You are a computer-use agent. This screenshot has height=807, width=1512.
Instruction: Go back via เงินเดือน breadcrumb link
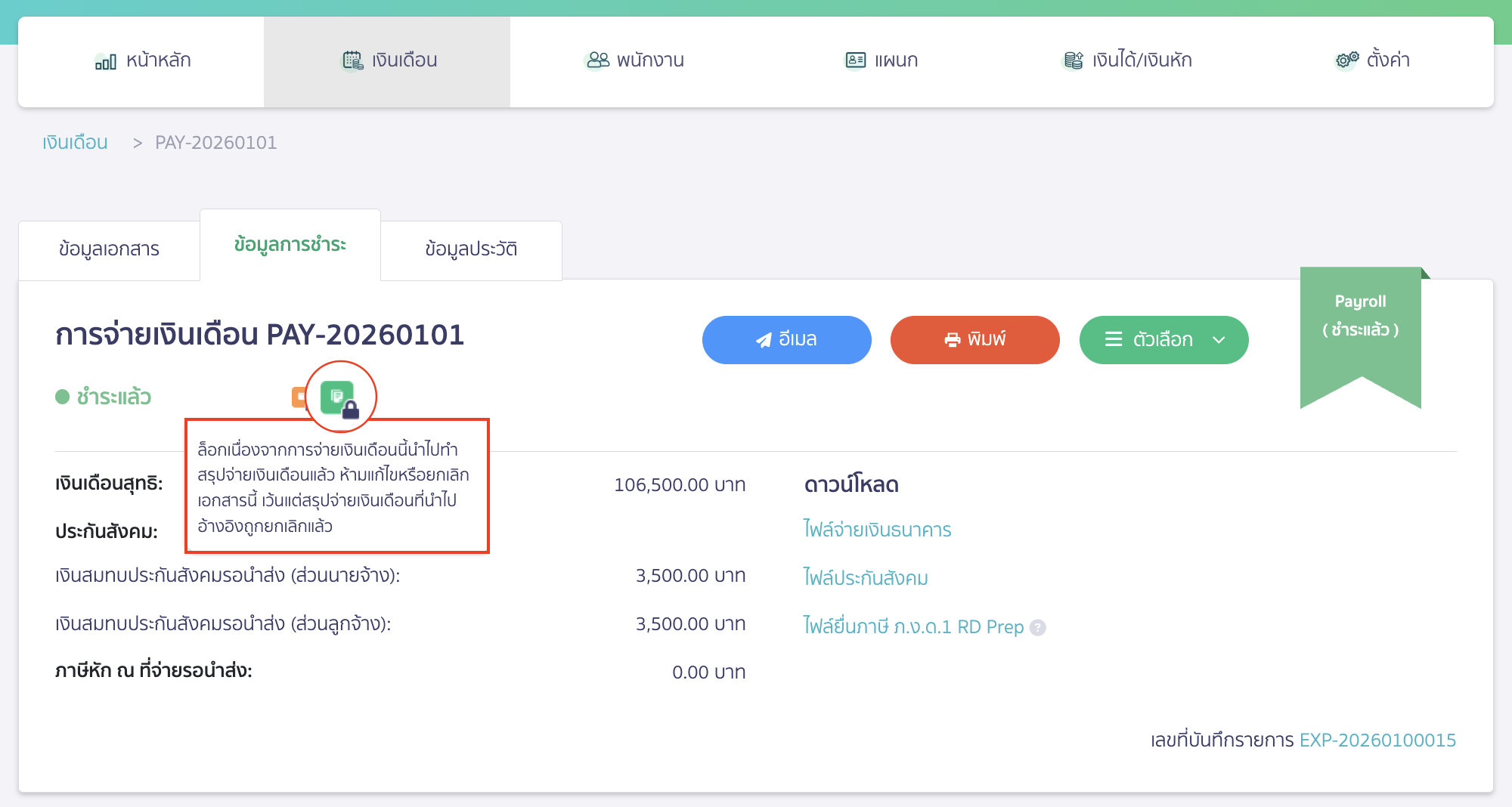click(75, 143)
